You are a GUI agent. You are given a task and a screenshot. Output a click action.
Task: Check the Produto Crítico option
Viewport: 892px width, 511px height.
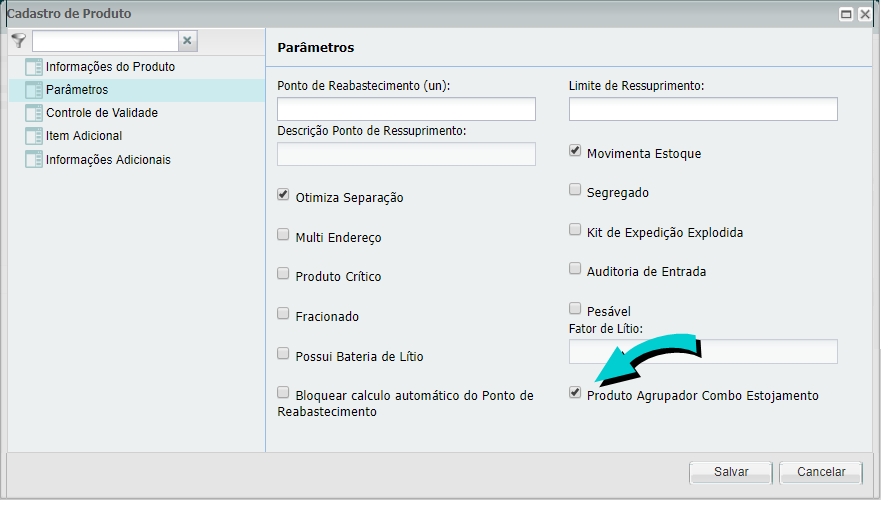coord(283,273)
